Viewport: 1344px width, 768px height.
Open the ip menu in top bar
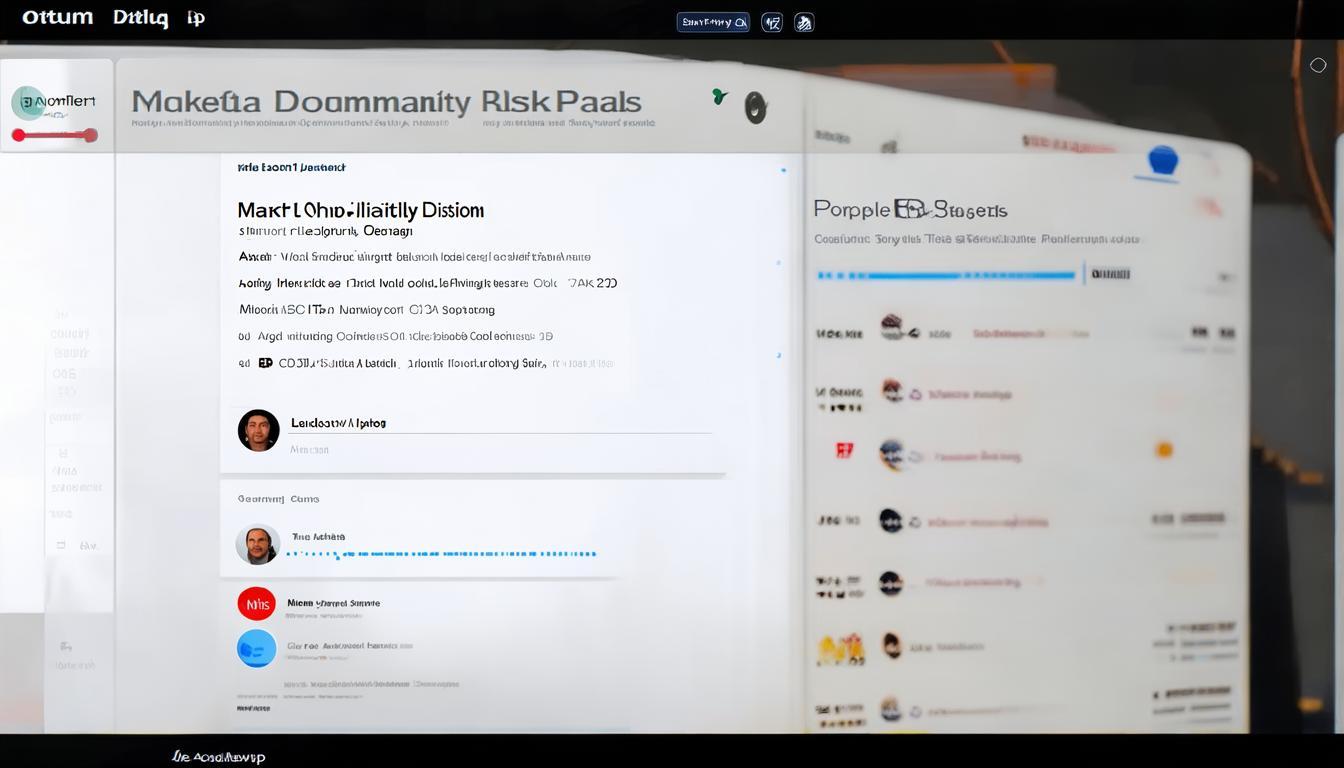[x=196, y=18]
